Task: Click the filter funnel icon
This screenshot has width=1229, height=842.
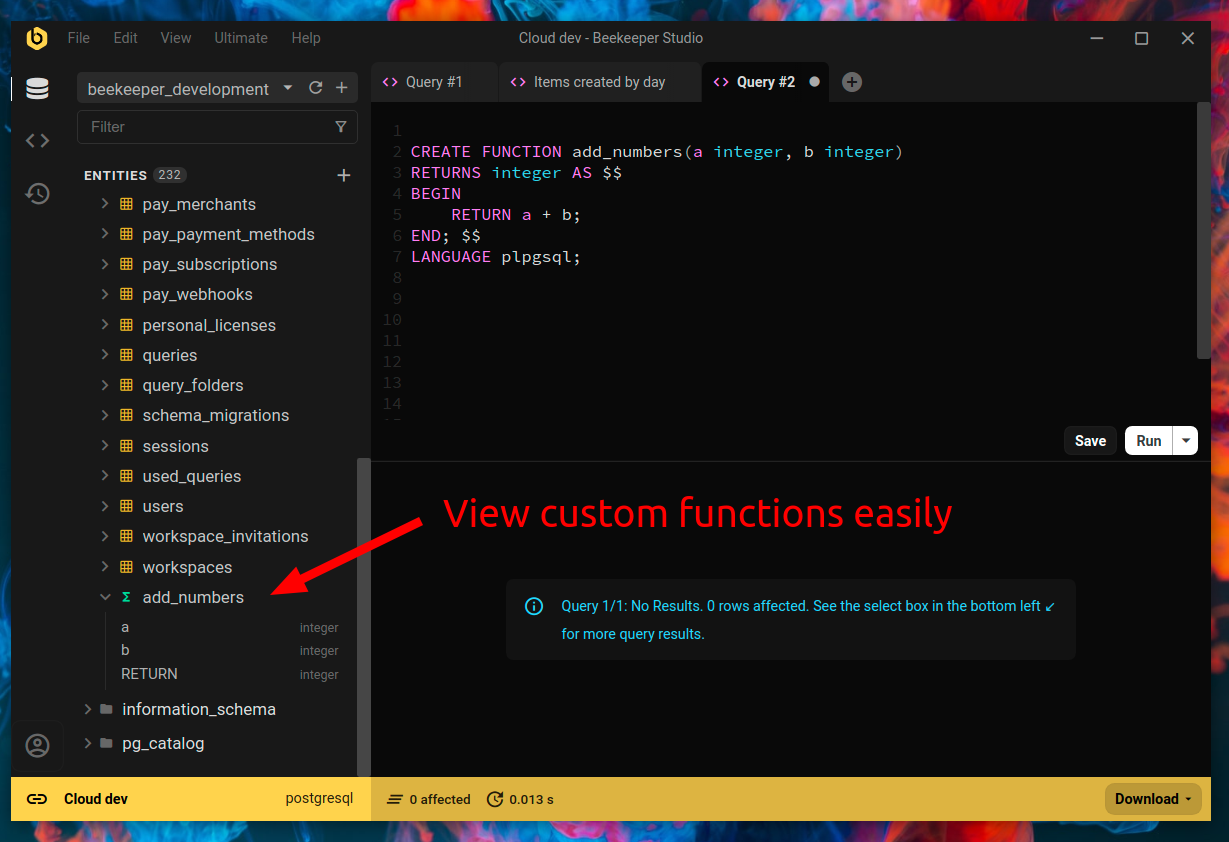Action: coord(341,127)
